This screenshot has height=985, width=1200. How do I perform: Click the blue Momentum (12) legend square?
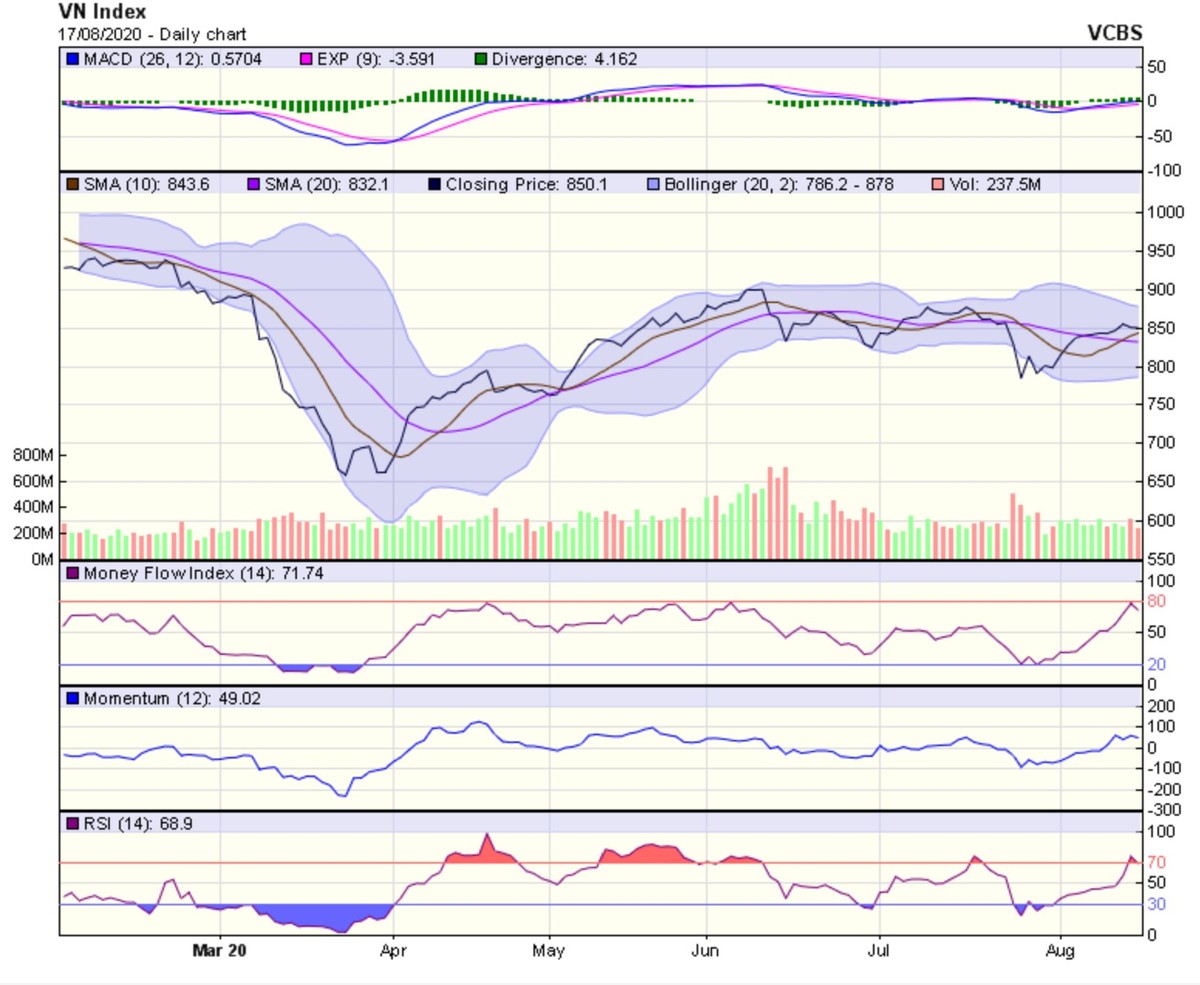[x=72, y=698]
